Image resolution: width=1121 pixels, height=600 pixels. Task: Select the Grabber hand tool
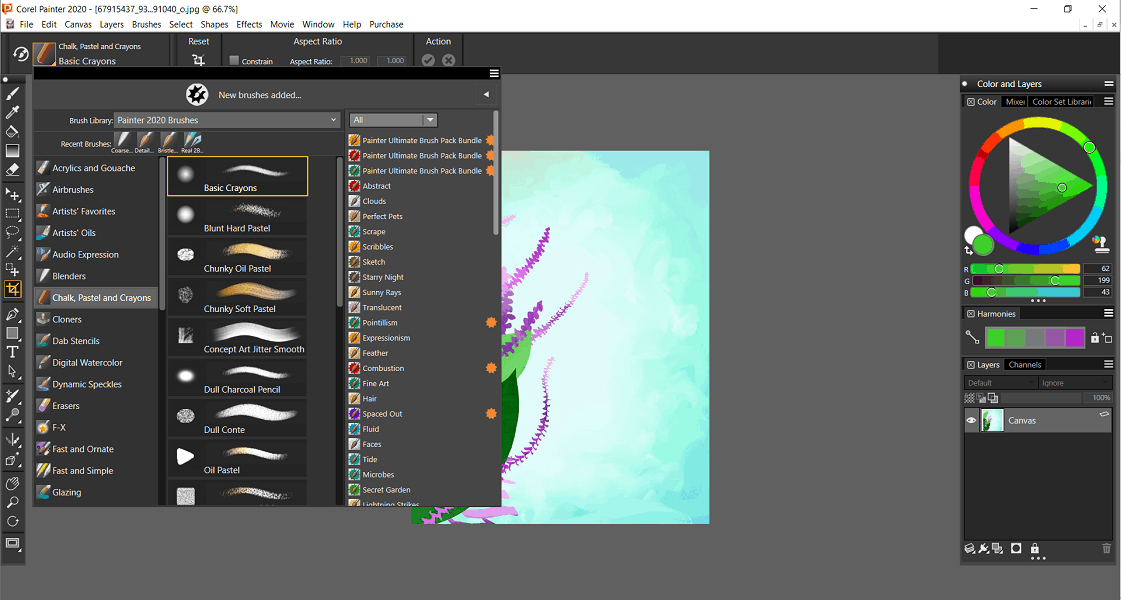tap(12, 483)
